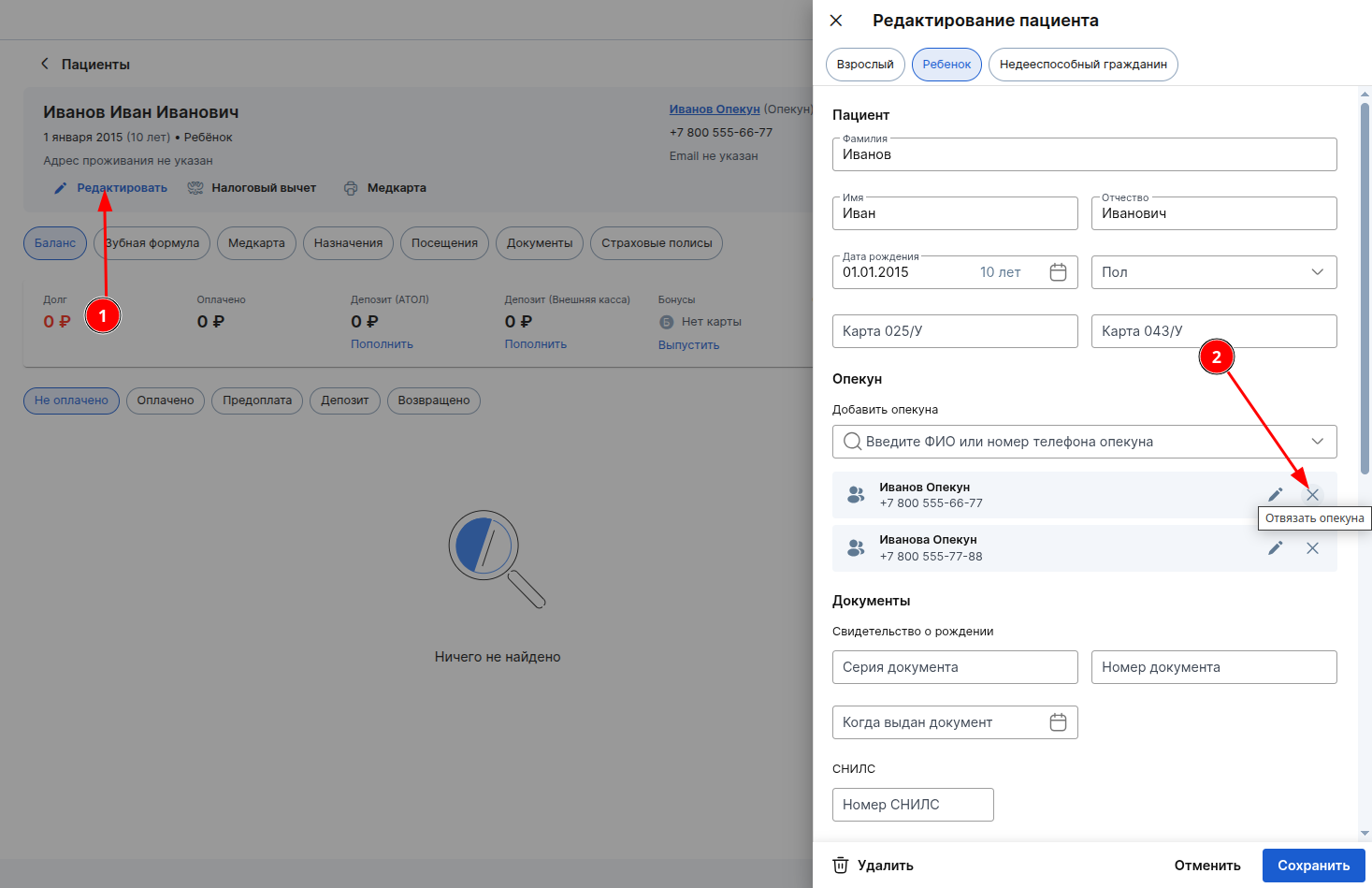Expand the Пол dropdown
This screenshot has width=1372, height=888.
tap(1214, 272)
